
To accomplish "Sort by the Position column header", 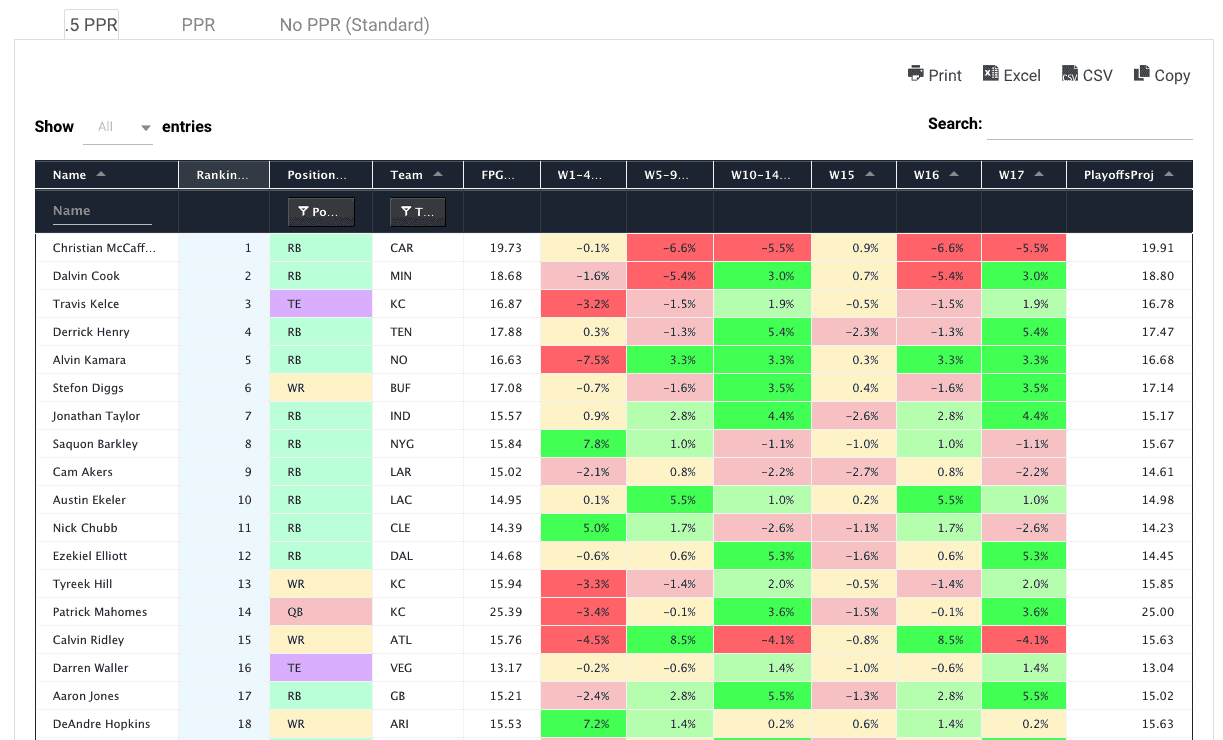I will click(x=321, y=175).
